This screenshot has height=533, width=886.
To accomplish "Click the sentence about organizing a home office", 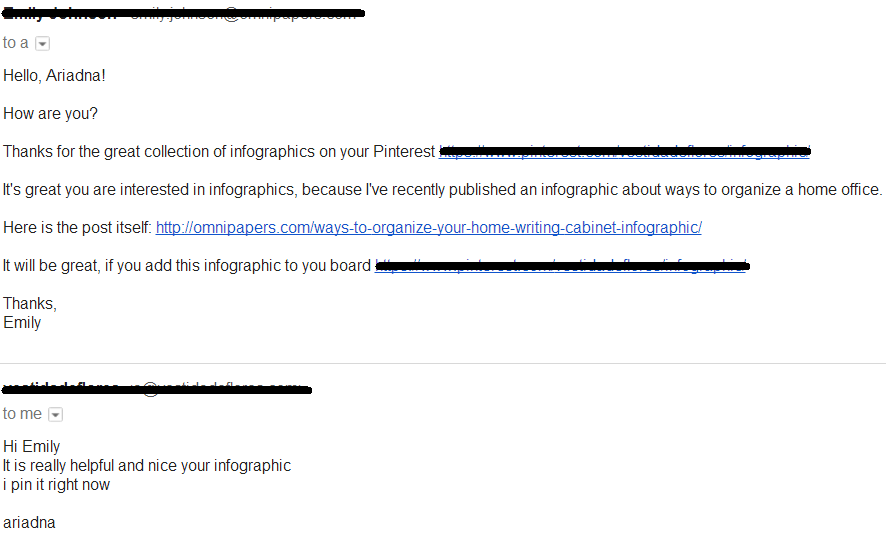I will pyautogui.click(x=442, y=189).
